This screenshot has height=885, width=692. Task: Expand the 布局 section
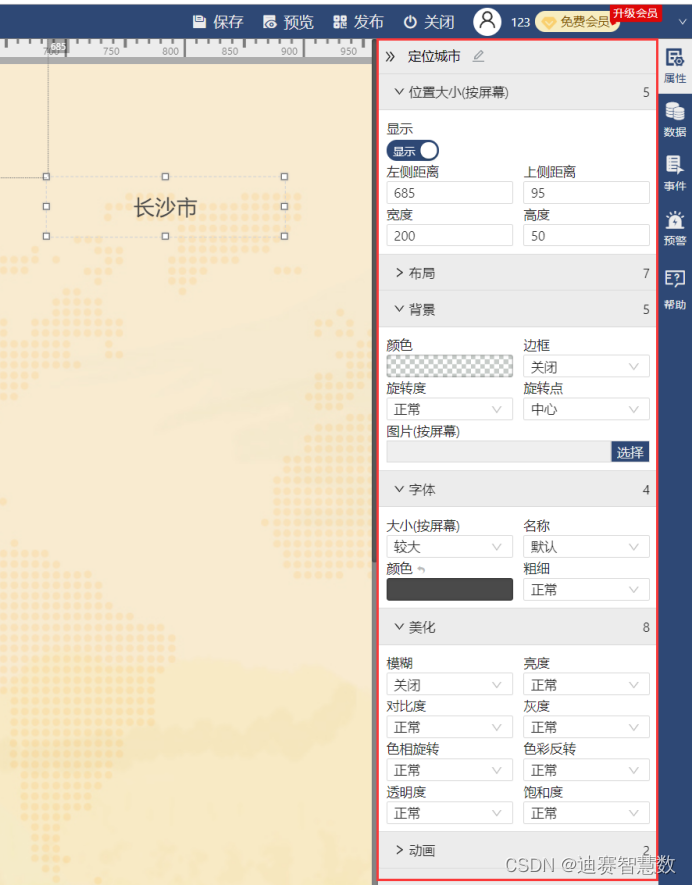(518, 273)
